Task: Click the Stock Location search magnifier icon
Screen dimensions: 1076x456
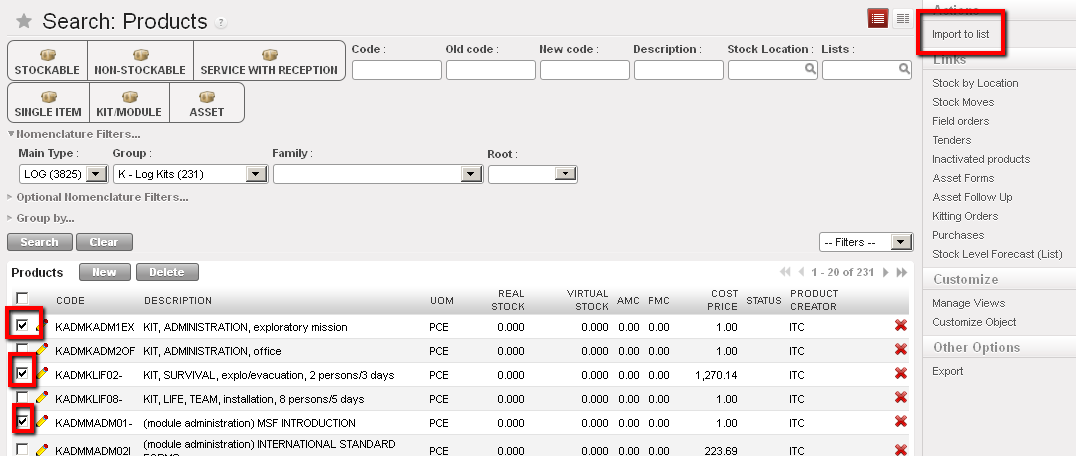Action: [811, 70]
